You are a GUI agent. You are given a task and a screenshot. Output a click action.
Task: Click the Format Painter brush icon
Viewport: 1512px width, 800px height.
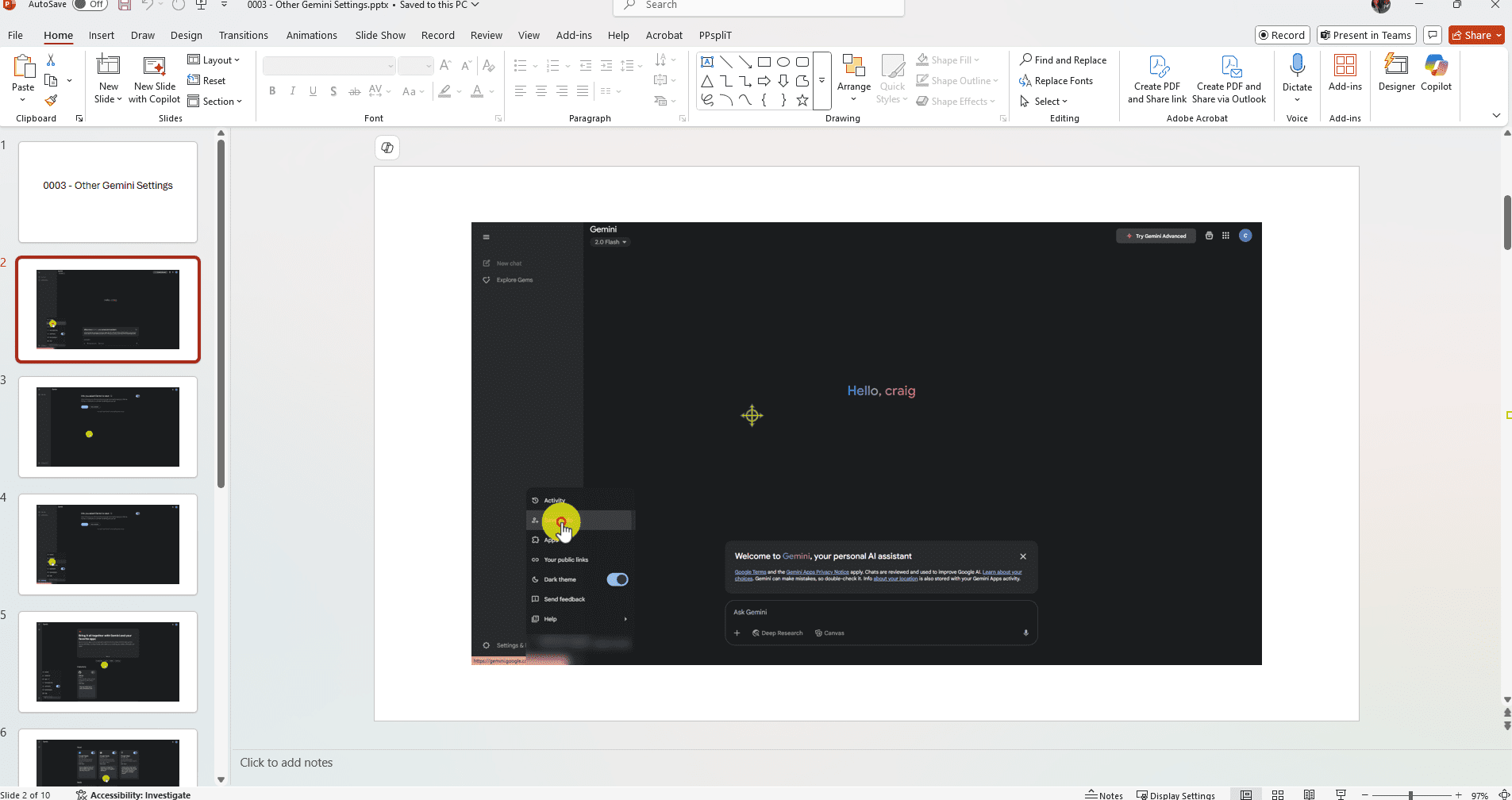coord(51,101)
